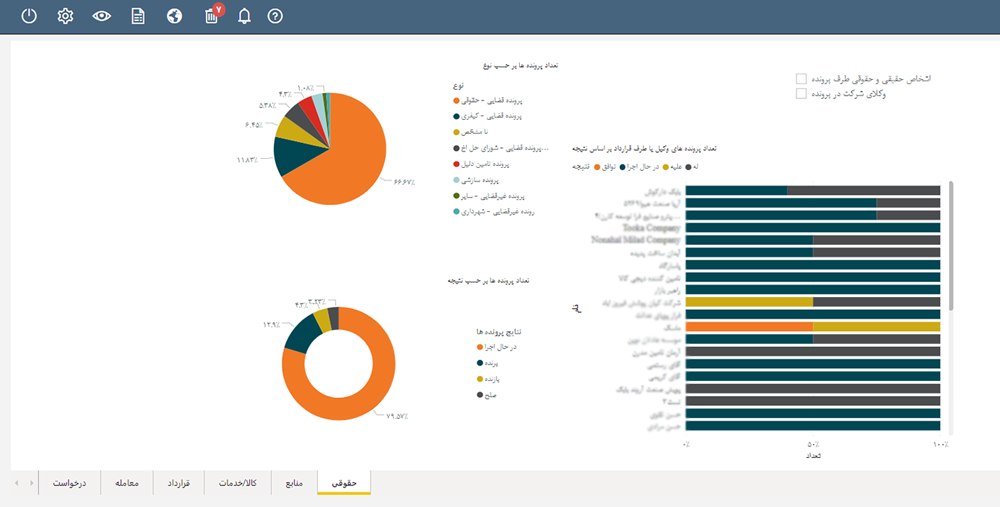Open the settings gear icon

[x=66, y=16]
